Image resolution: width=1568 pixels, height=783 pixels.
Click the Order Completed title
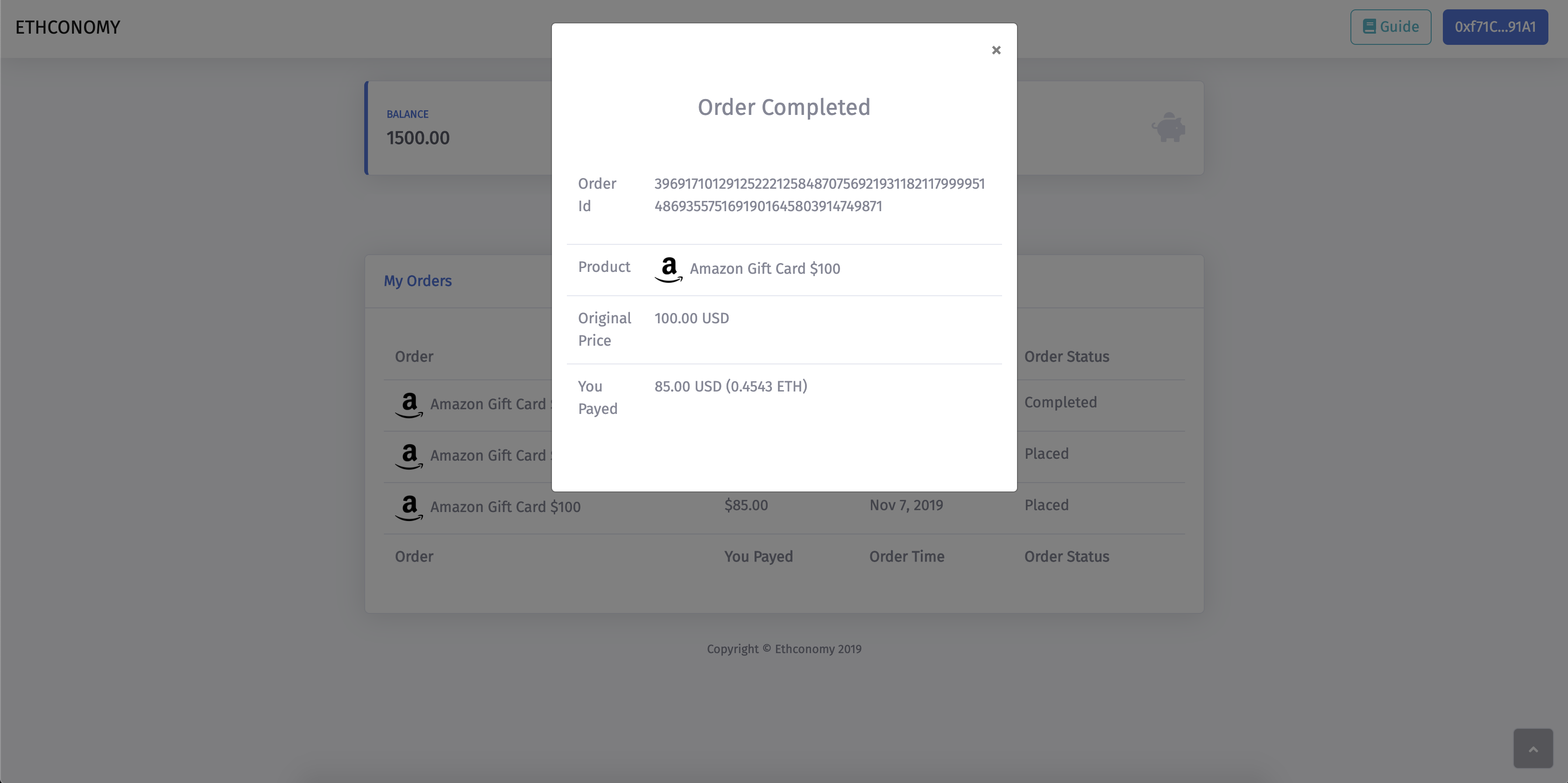pyautogui.click(x=784, y=107)
